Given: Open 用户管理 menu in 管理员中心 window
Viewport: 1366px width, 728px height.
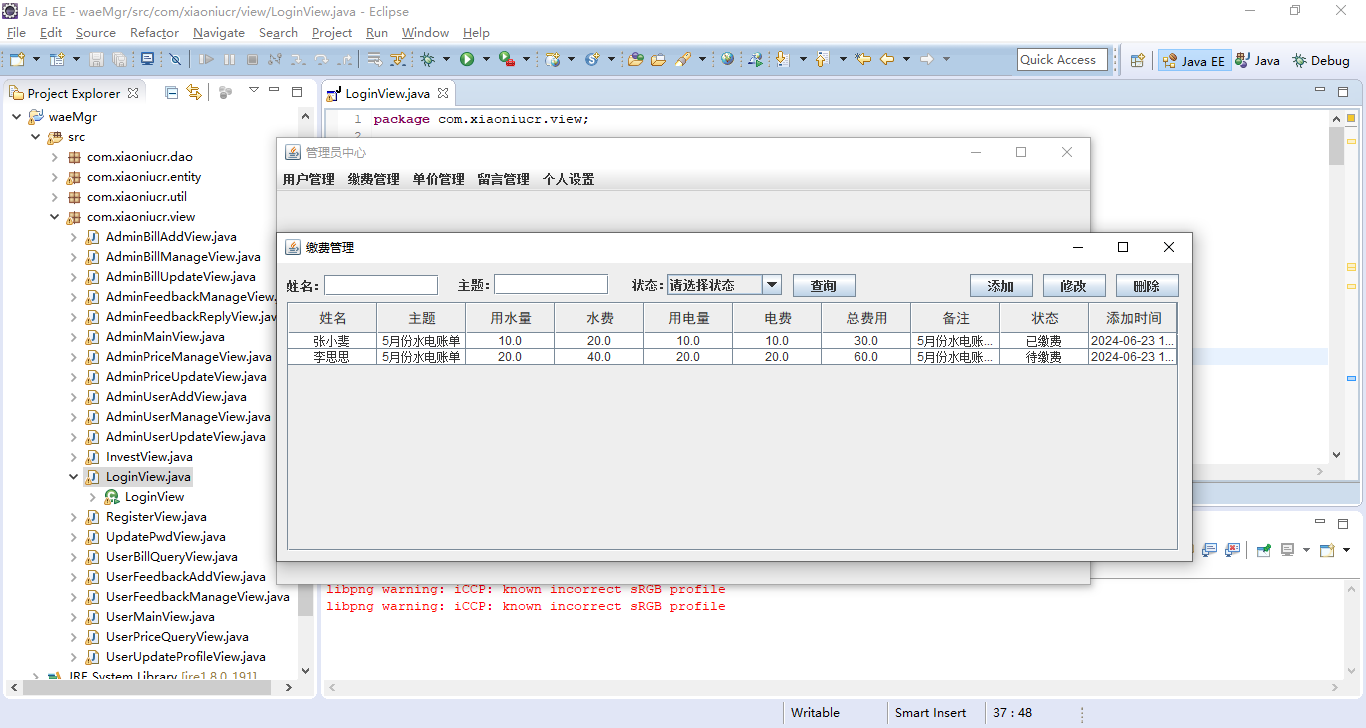Looking at the screenshot, I should 308,180.
